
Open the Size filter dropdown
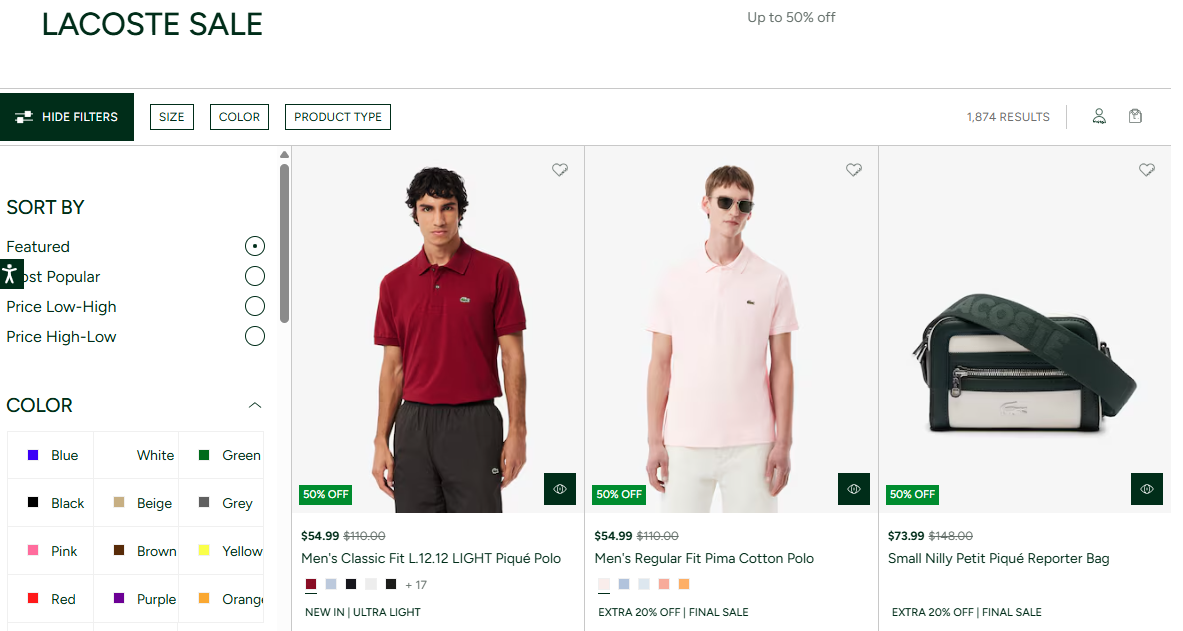coord(172,117)
